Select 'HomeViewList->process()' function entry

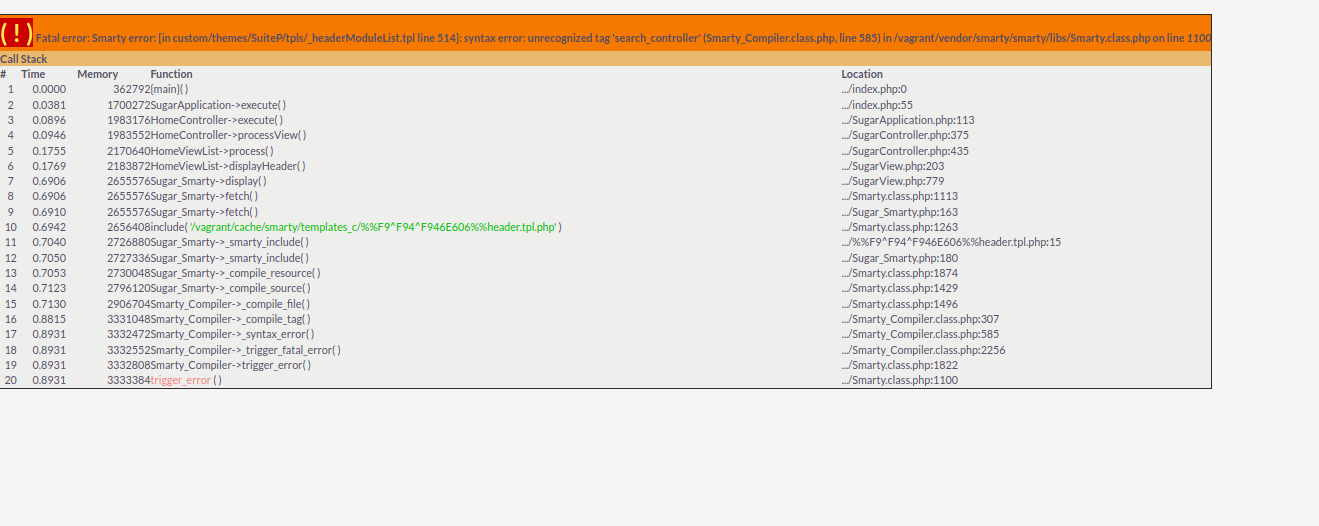212,151
